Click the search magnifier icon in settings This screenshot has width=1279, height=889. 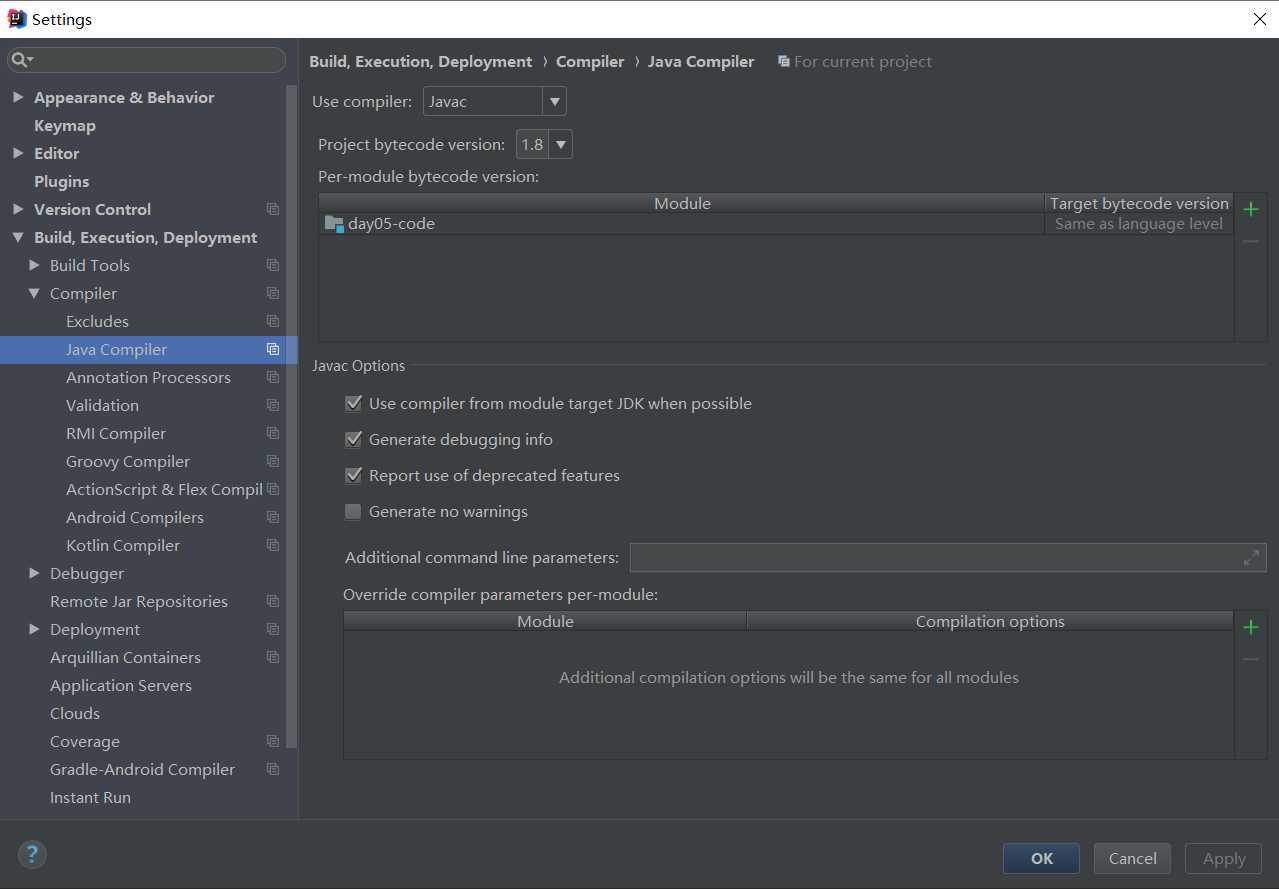20,60
